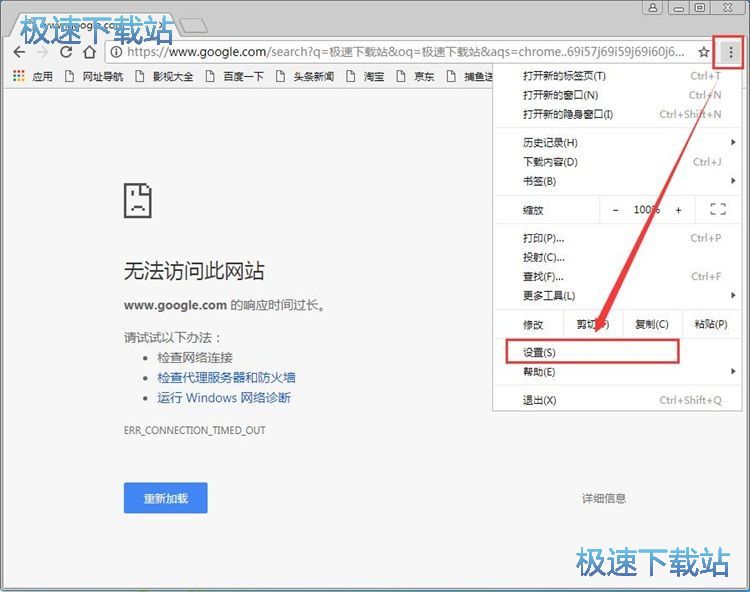Screen dimensions: 750x592
Task: Expand the 历史记录(H) submenu
Action: pos(617,143)
